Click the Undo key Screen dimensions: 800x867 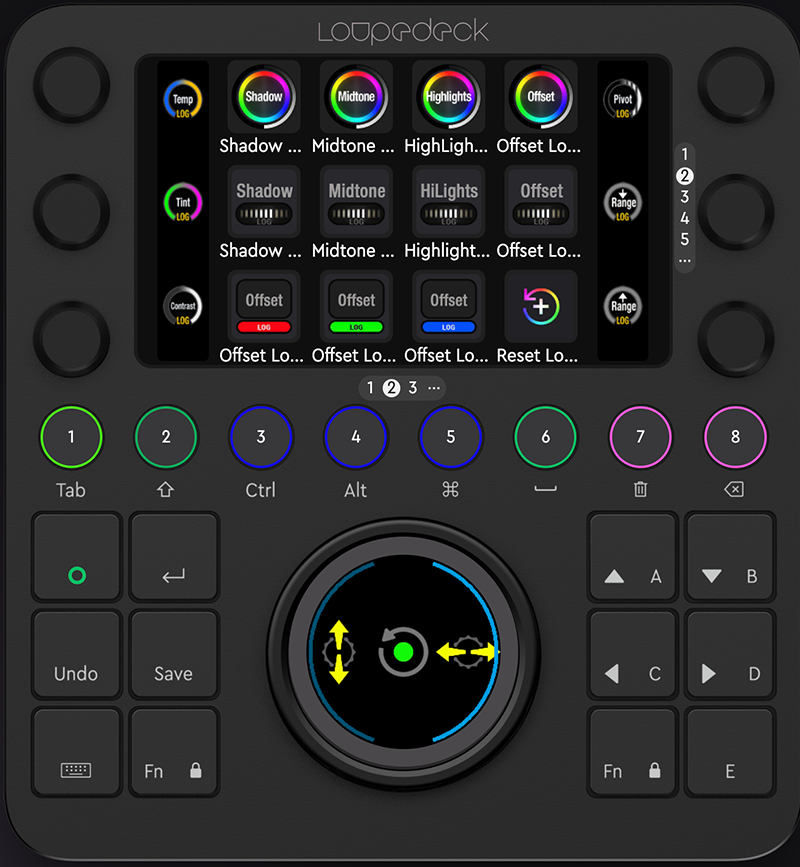[x=76, y=654]
